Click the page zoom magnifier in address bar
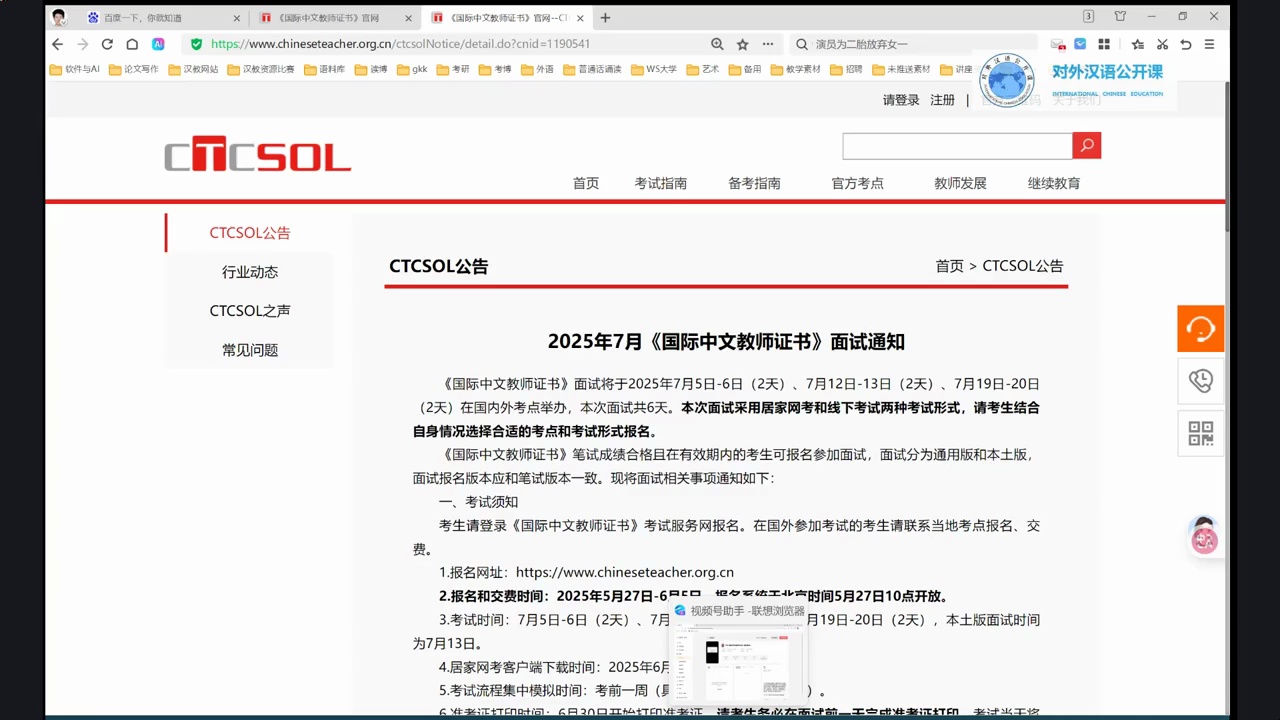This screenshot has width=1280, height=720. coord(716,43)
